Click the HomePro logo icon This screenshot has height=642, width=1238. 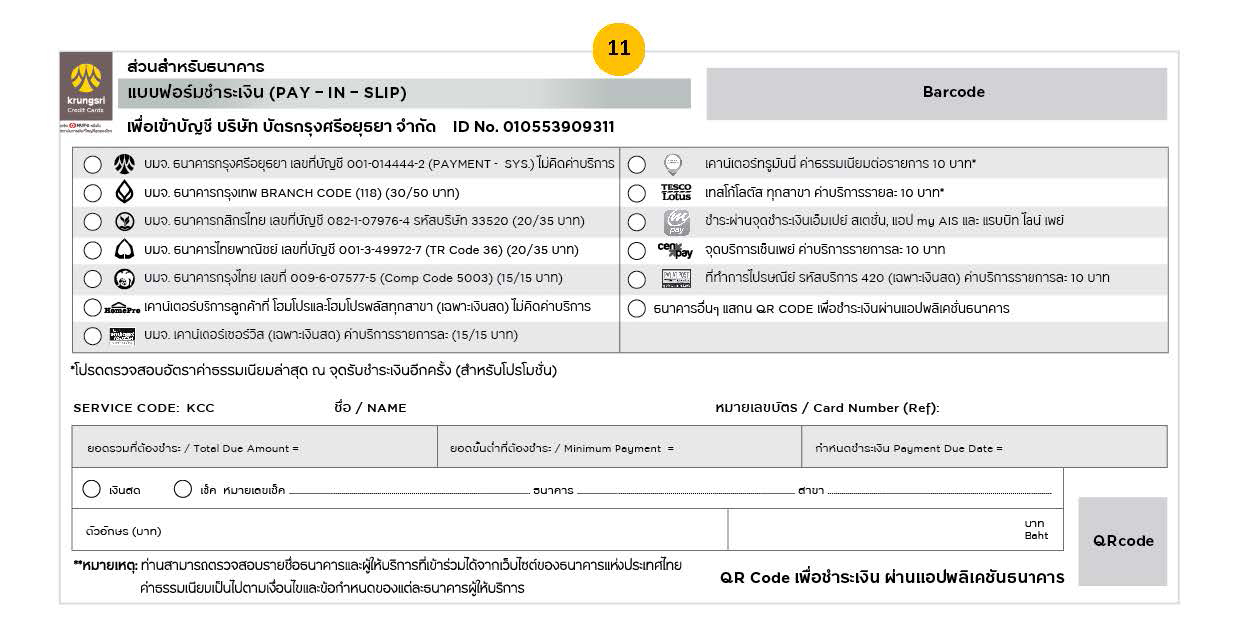(121, 307)
